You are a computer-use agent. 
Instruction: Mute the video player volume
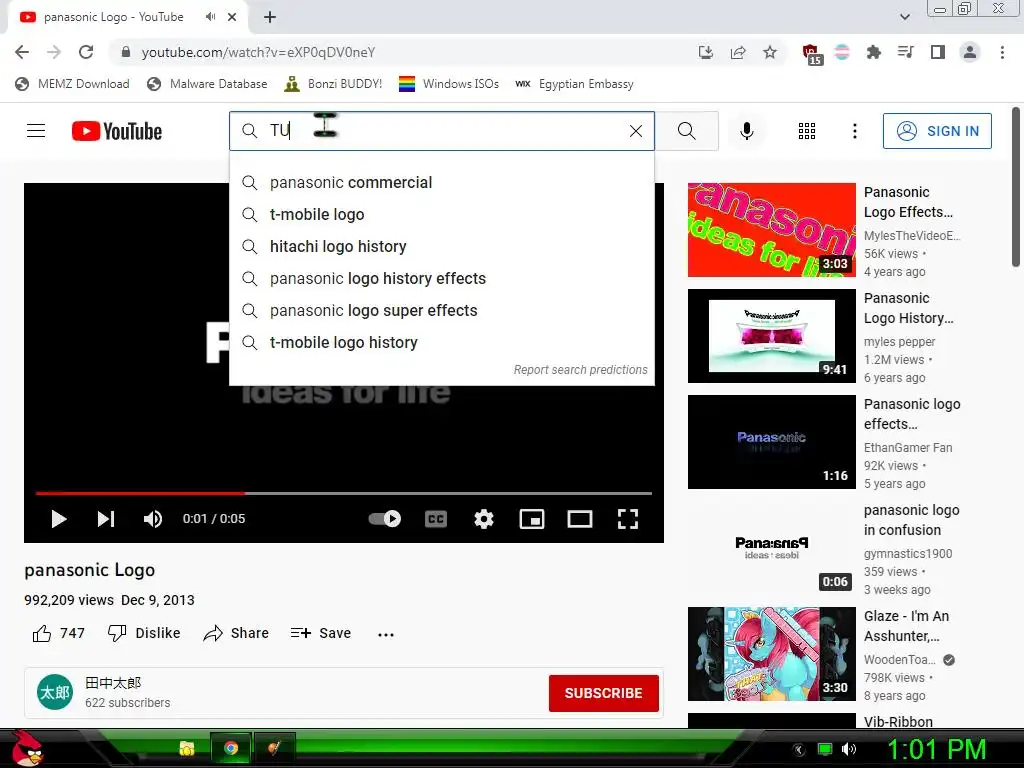pos(153,519)
